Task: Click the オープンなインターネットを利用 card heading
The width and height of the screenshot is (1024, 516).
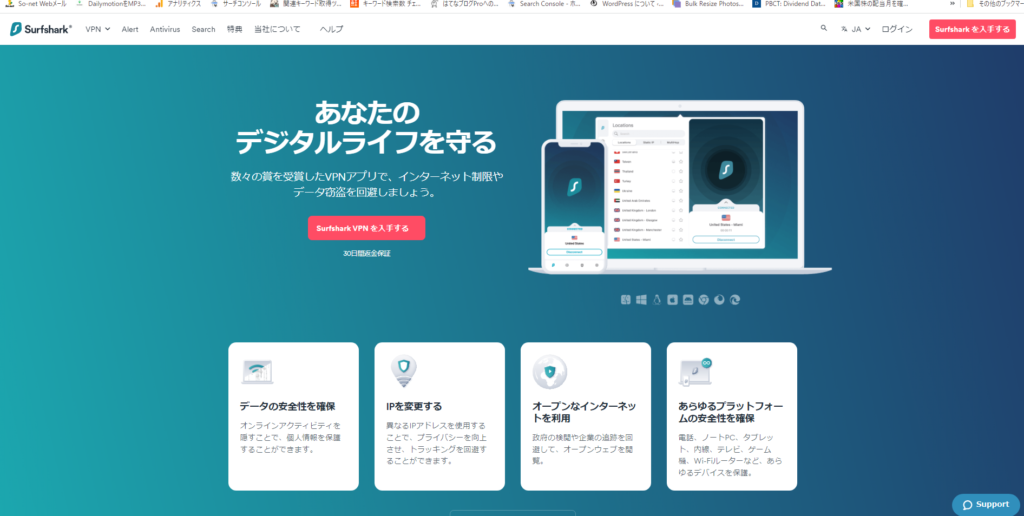Action: pyautogui.click(x=584, y=412)
